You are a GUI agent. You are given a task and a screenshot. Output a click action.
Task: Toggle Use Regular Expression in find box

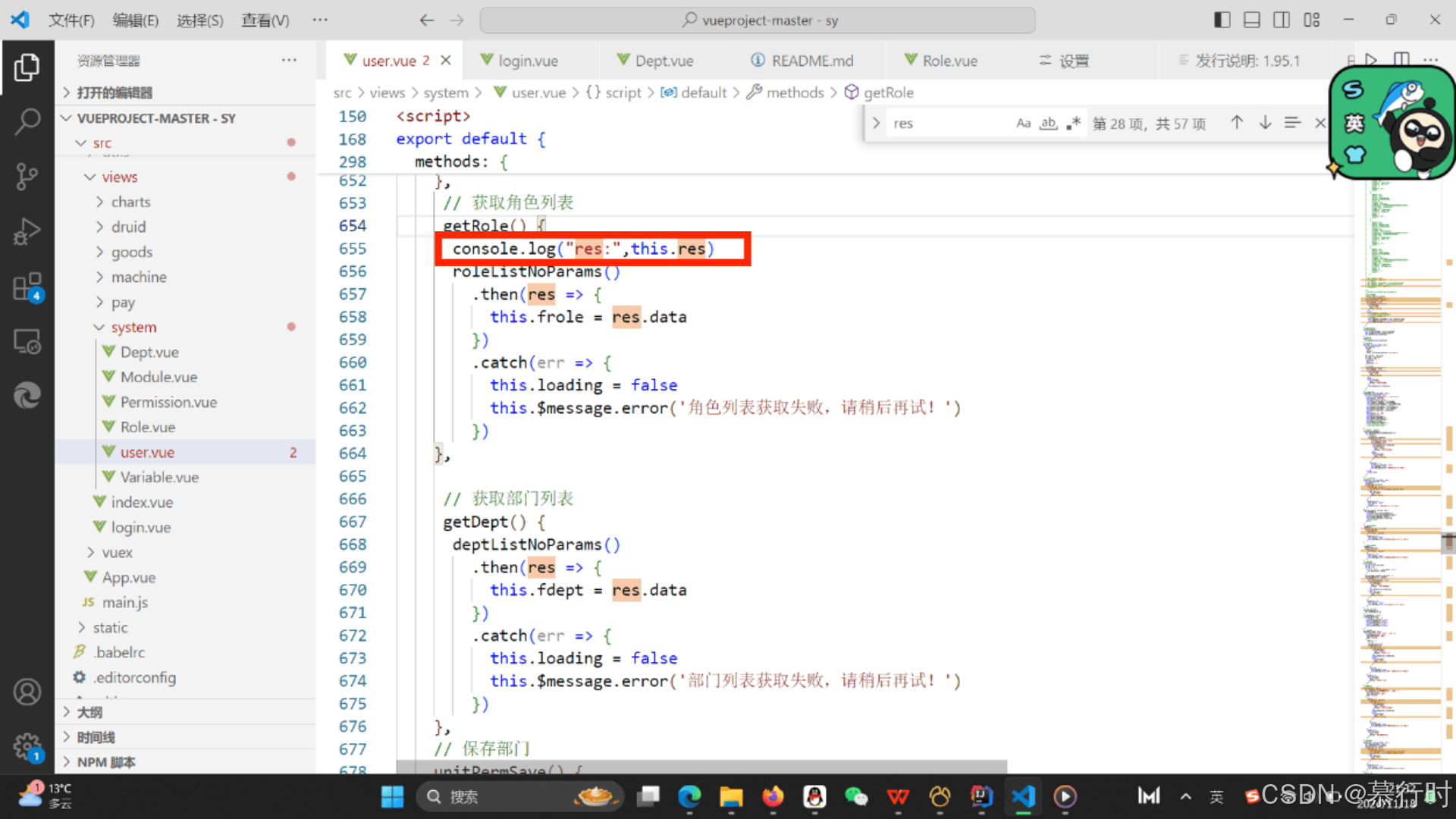[x=1073, y=123]
